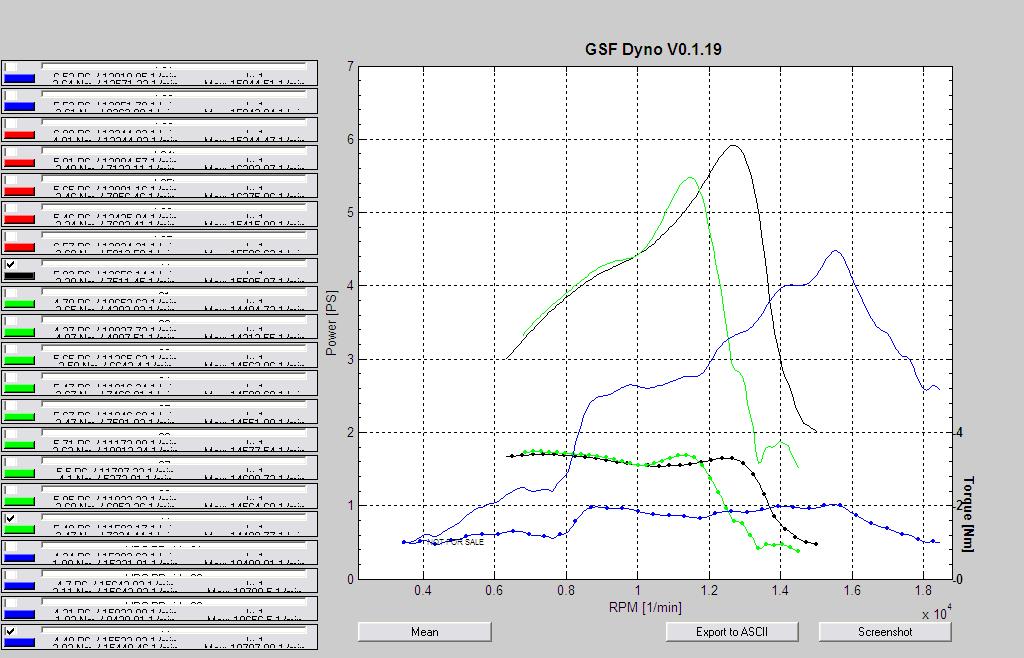Image resolution: width=1024 pixels, height=658 pixels.
Task: Select the RPM [1/min] axis label
Action: 645,607
